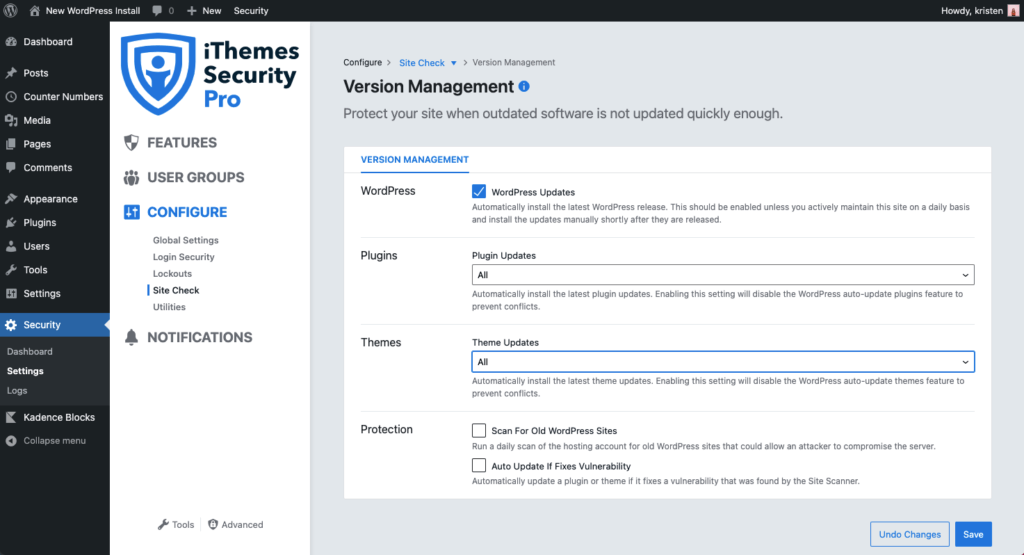Click the Appearance paintbrush icon
The image size is (1024, 555).
click(x=11, y=198)
